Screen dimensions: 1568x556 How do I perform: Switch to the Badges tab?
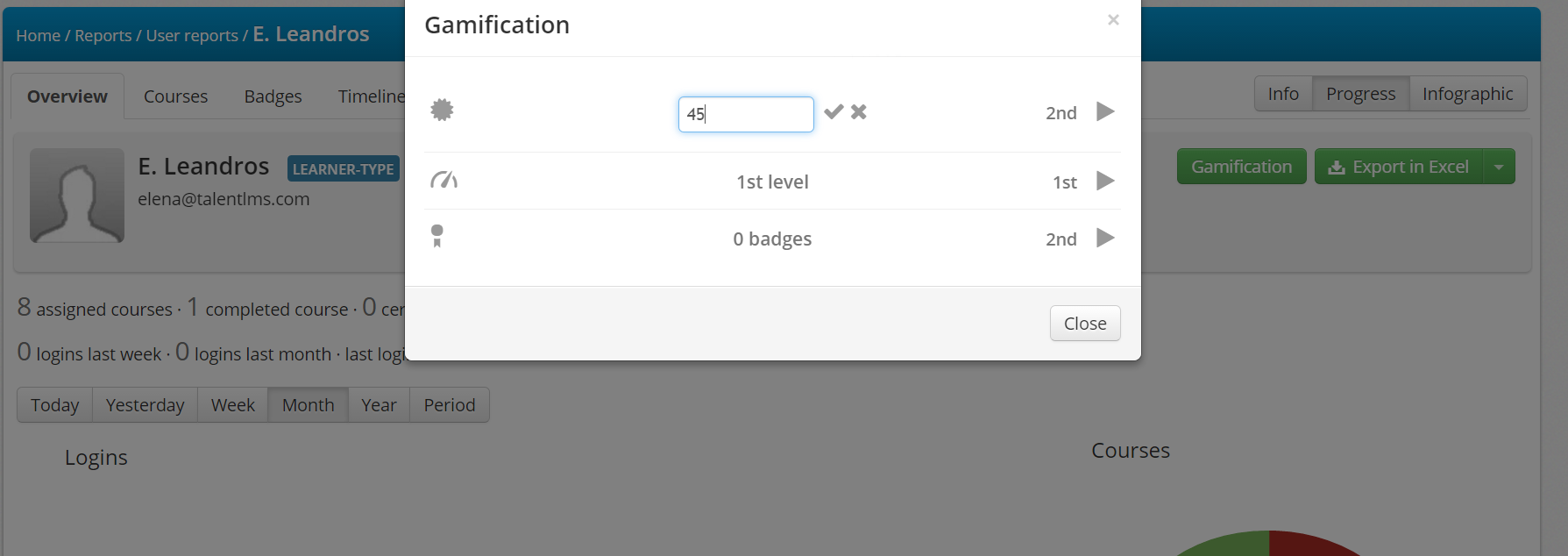(x=273, y=96)
